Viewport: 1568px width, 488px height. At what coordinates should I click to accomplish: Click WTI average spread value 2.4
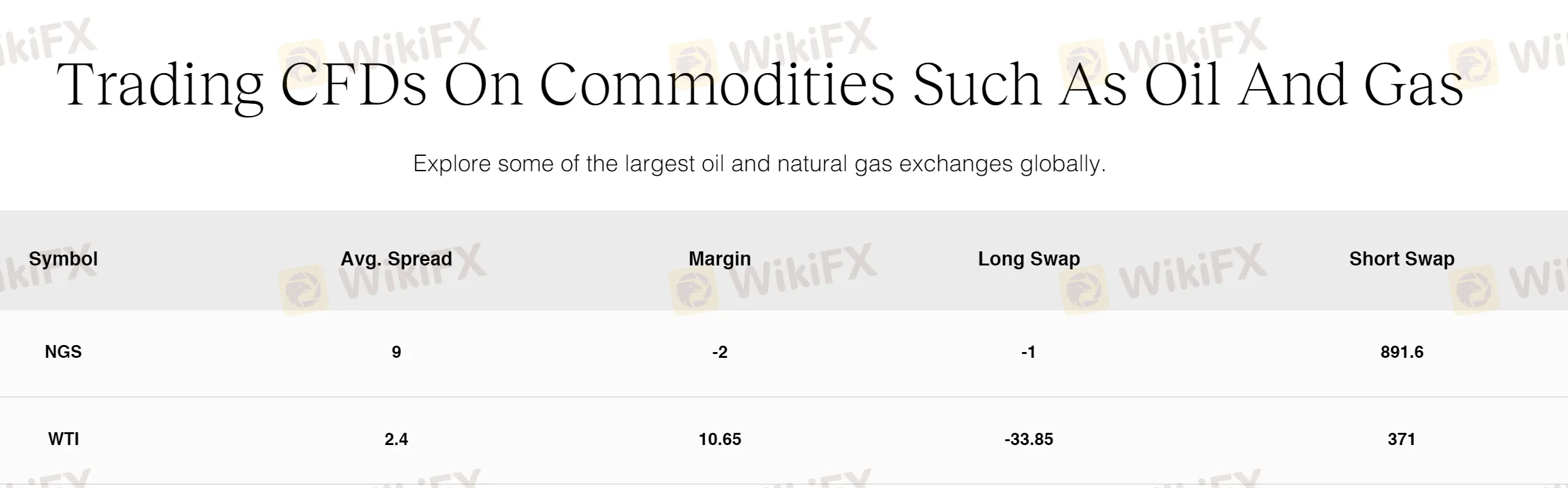pos(396,439)
